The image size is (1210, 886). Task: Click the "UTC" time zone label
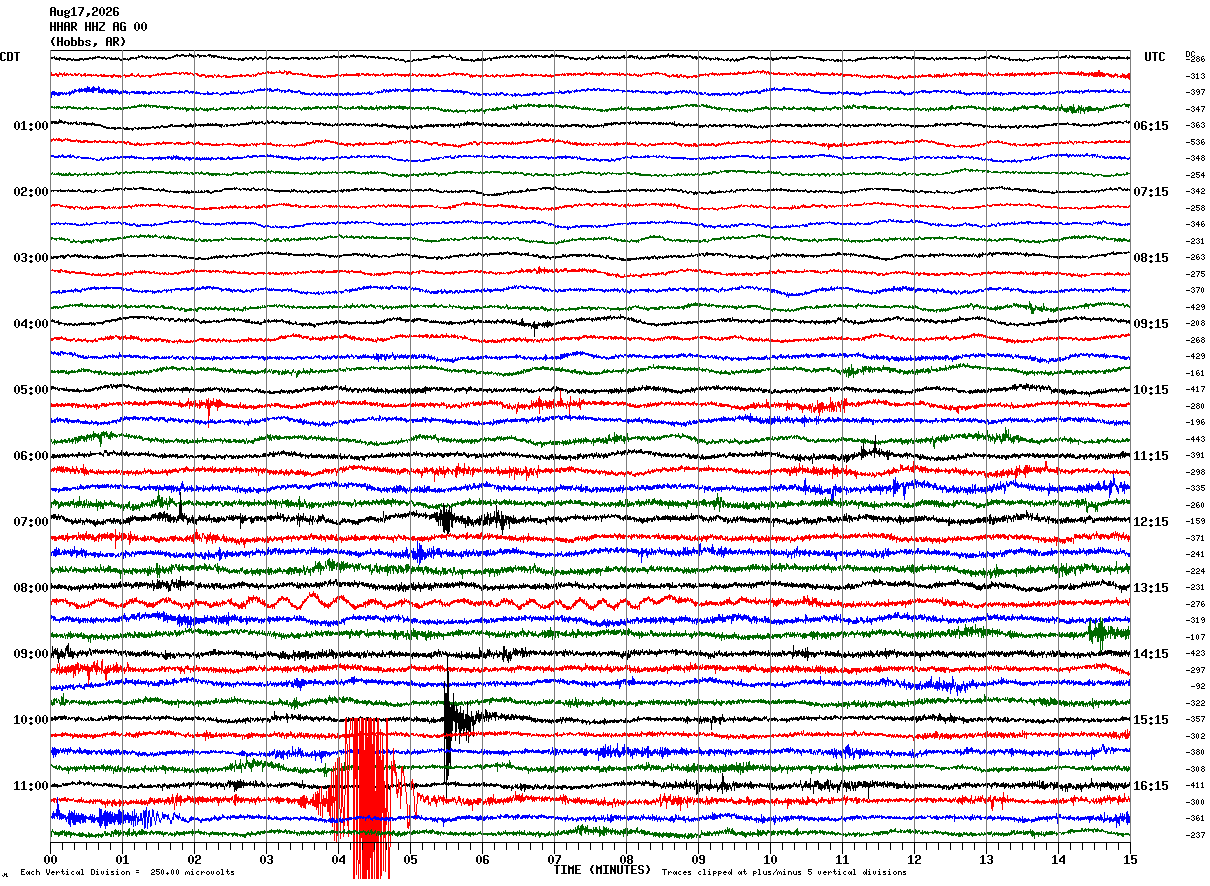1155,57
